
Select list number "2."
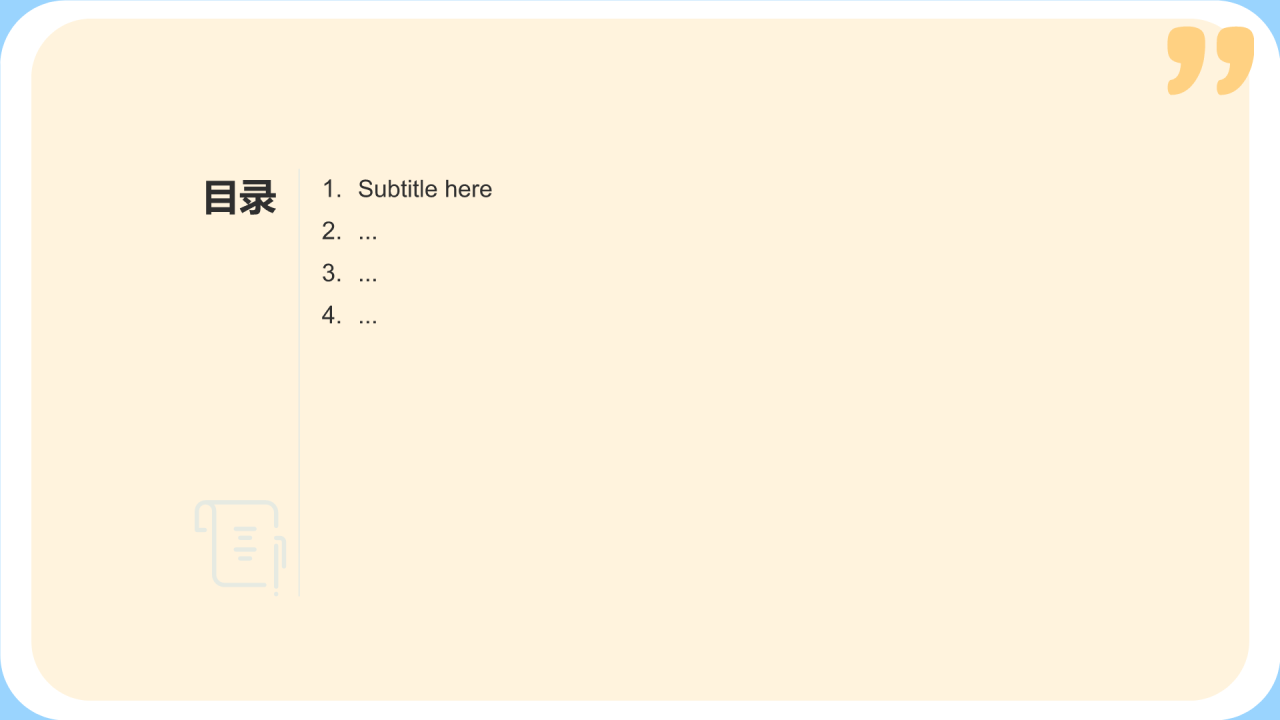332,231
